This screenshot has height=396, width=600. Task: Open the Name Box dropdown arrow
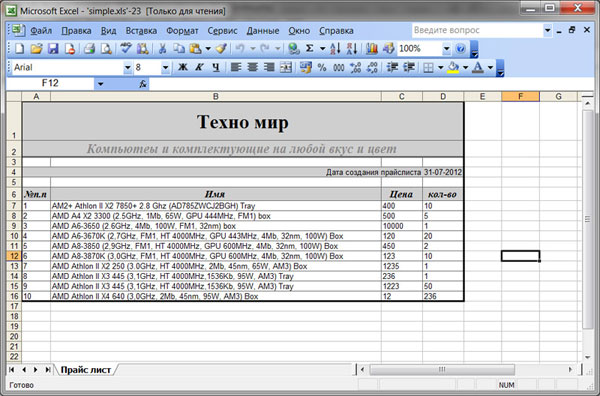[100, 84]
